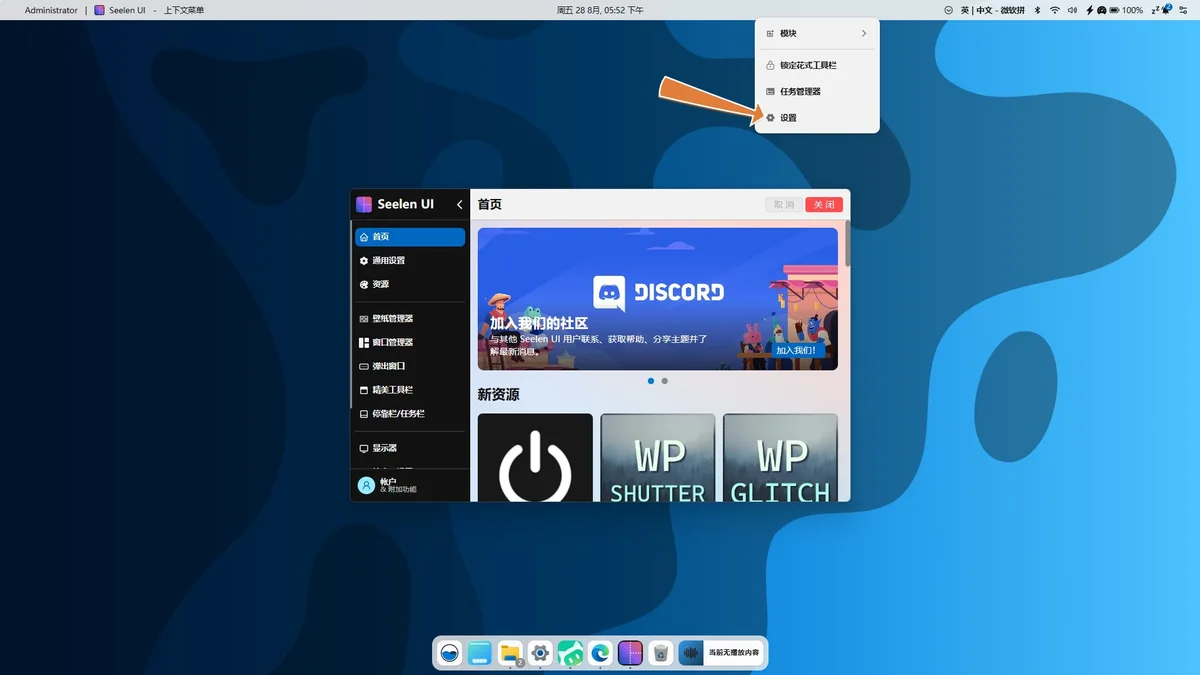This screenshot has height=675, width=1200.
Task: Click the lightning power icon
Action: pyautogui.click(x=1090, y=10)
